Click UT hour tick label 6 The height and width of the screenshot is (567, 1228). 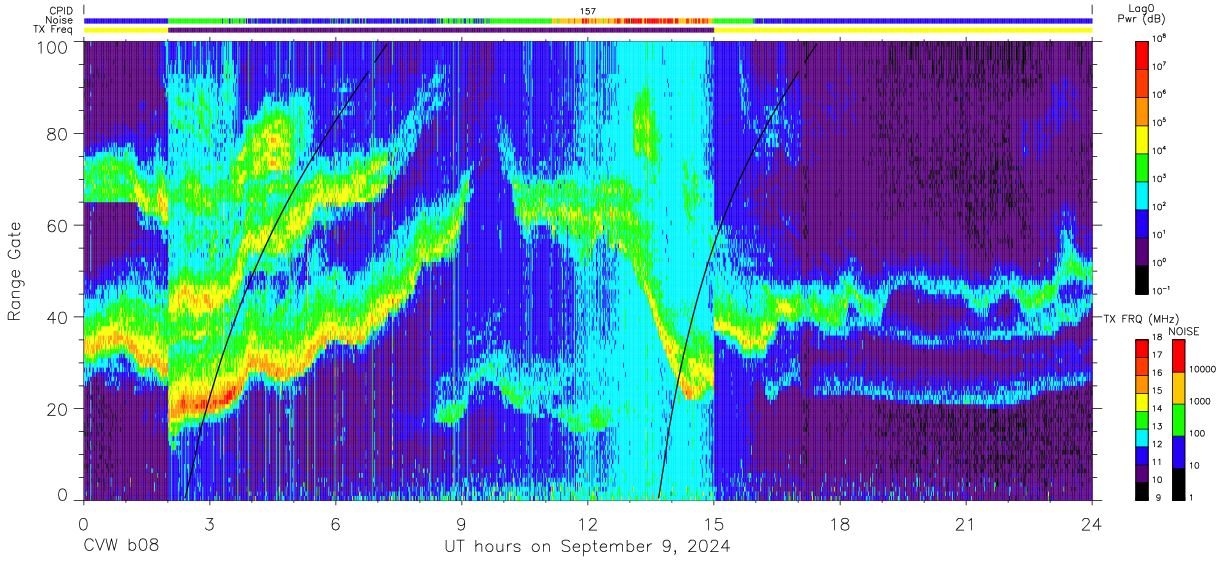(335, 523)
